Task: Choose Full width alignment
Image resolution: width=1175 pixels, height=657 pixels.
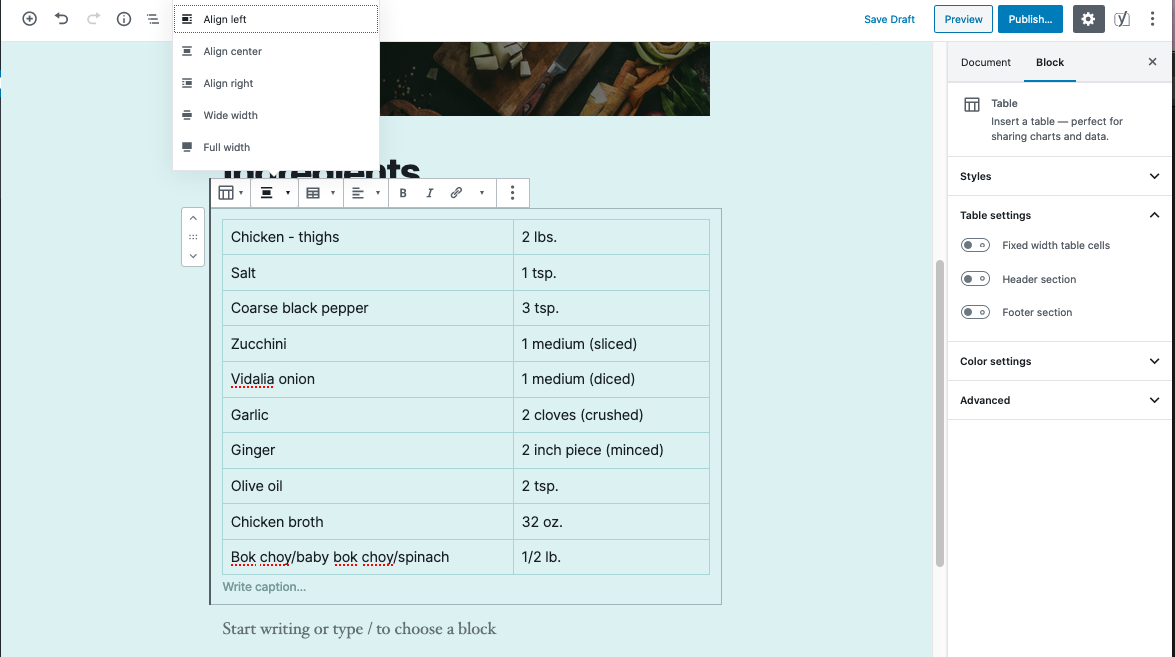Action: [276, 148]
